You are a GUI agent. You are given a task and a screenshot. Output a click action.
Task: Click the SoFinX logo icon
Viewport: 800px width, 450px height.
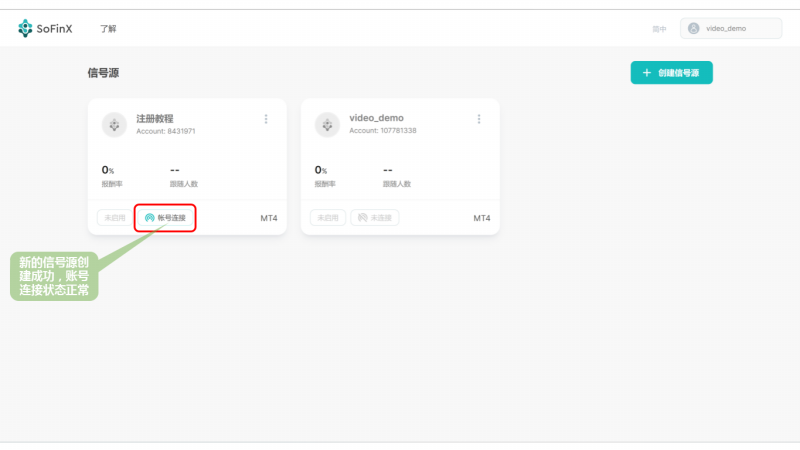26,29
